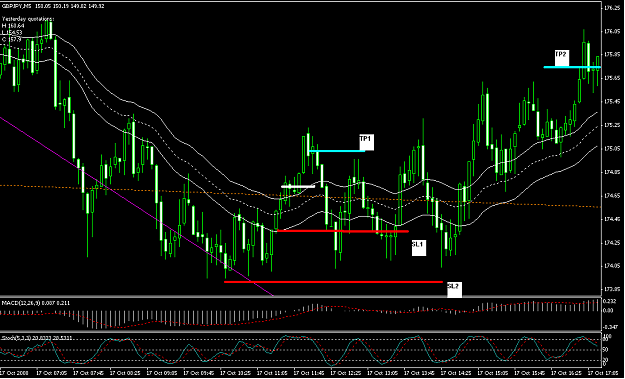This screenshot has height=379, width=625.
Task: Click 173.85 on the price axis
Action: 611,289
